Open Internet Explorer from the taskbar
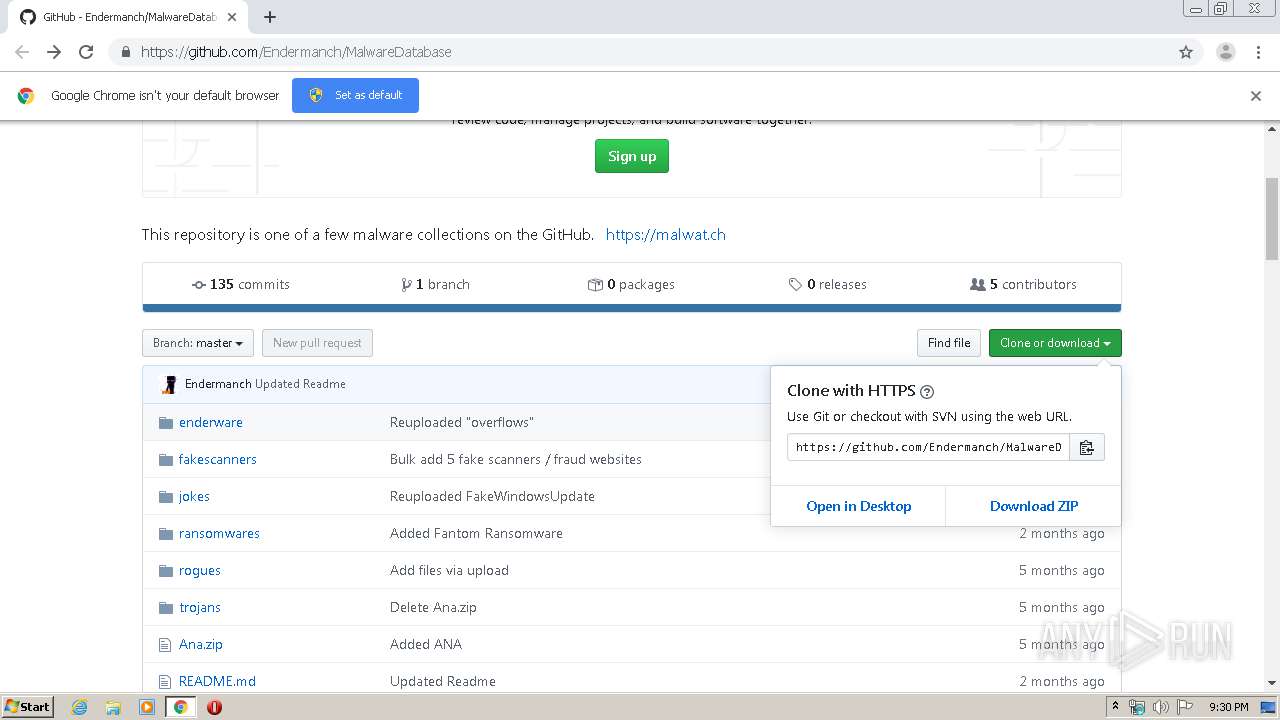The width and height of the screenshot is (1280, 720). click(x=79, y=707)
